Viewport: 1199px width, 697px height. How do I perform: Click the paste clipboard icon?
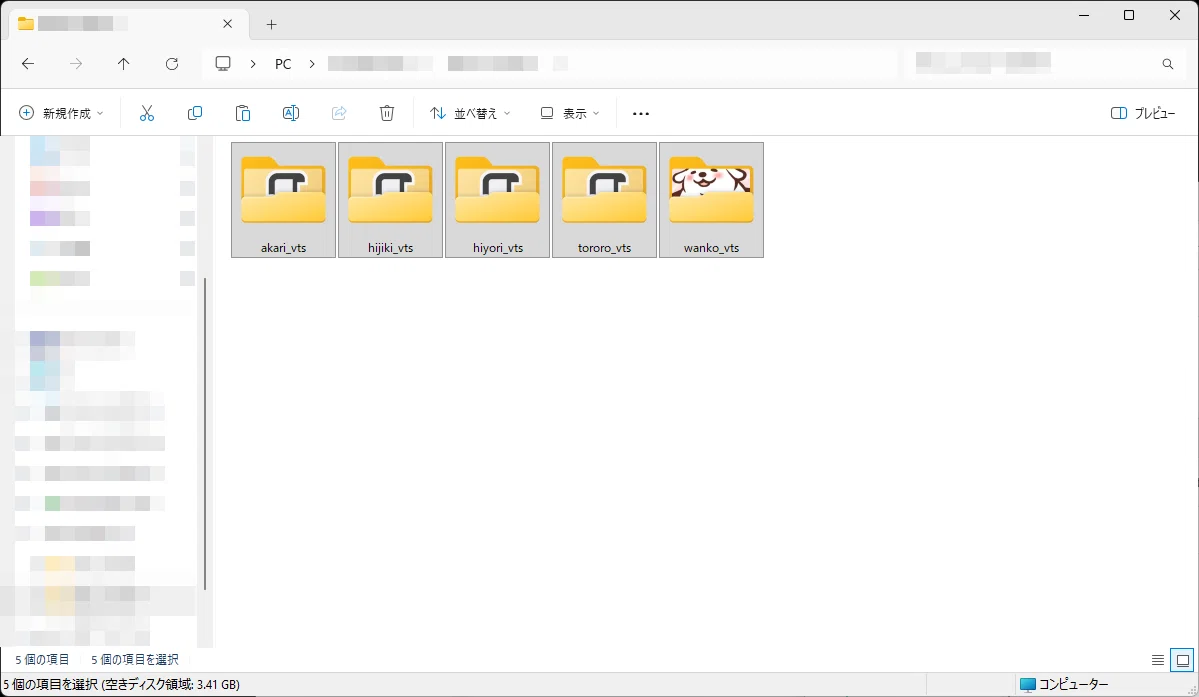click(x=242, y=113)
